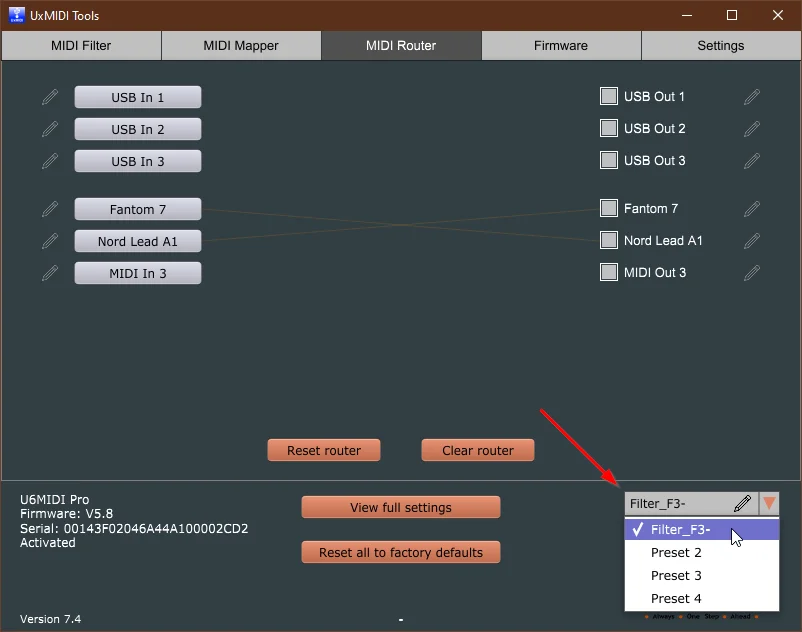
Task: Click the pencil icon next to USB In 2
Action: pos(50,128)
